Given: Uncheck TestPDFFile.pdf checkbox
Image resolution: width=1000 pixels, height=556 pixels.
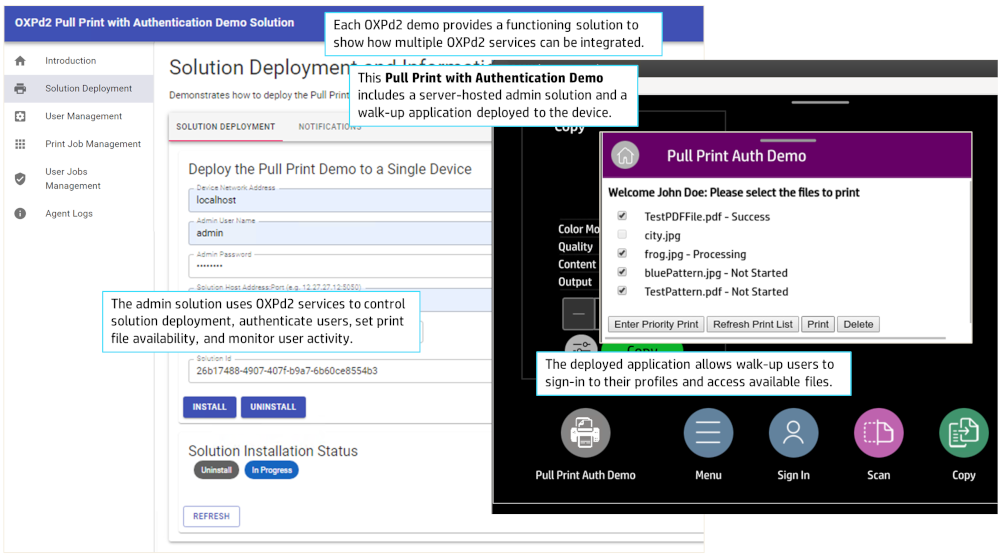Looking at the screenshot, I should pos(622,216).
